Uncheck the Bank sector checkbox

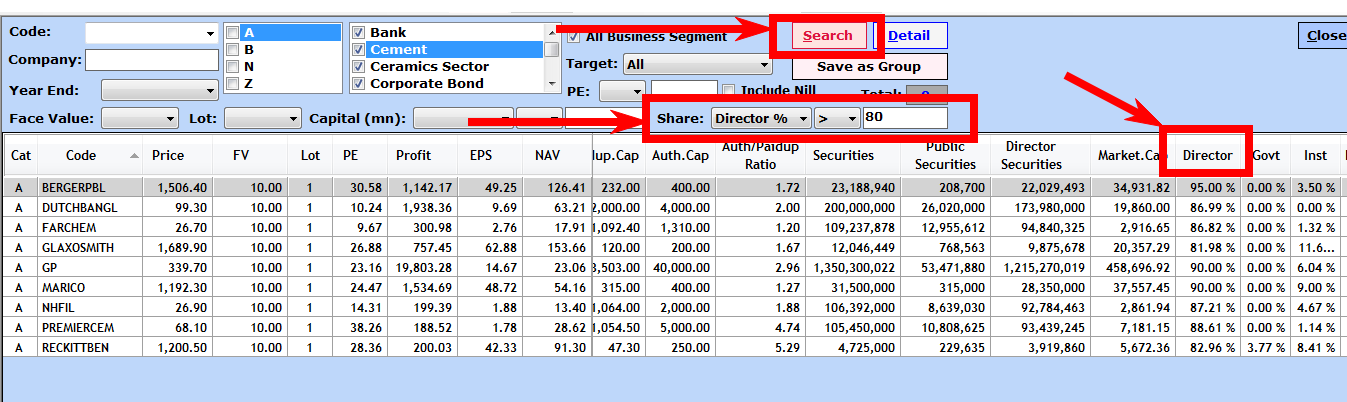point(358,33)
